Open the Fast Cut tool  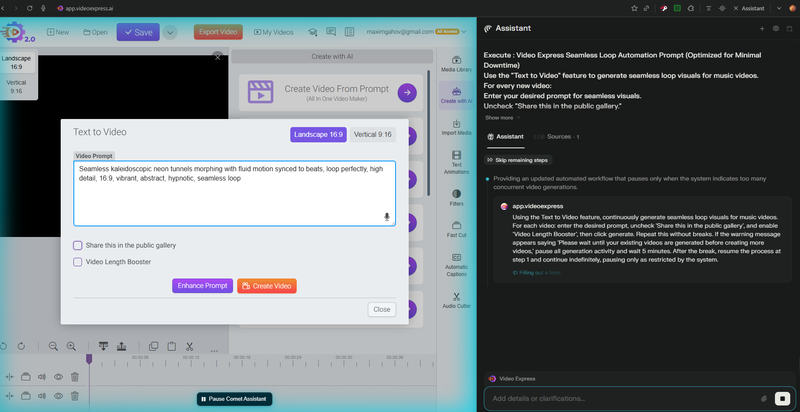click(456, 229)
